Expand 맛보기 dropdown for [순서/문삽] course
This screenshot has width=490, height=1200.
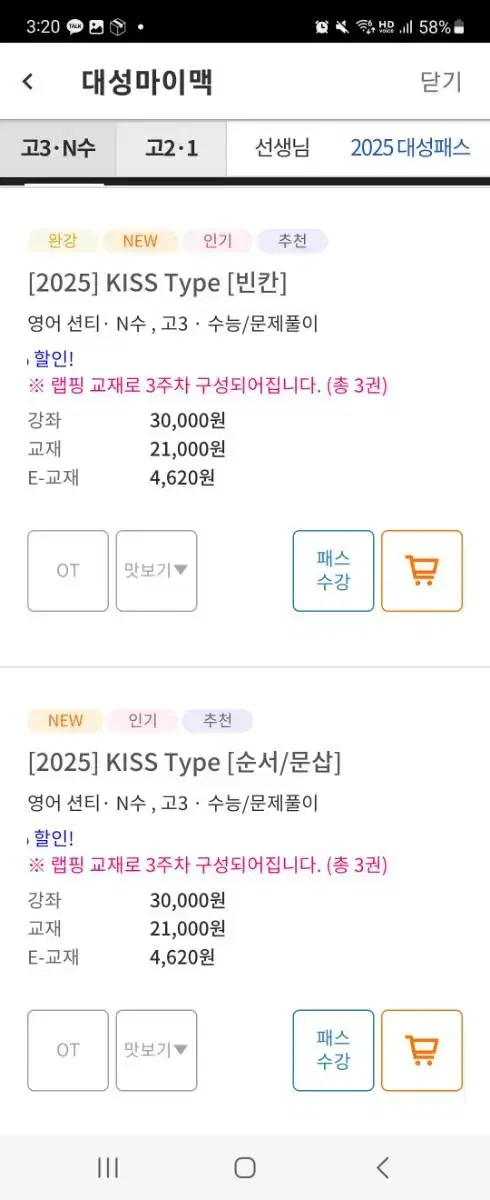pos(156,1050)
